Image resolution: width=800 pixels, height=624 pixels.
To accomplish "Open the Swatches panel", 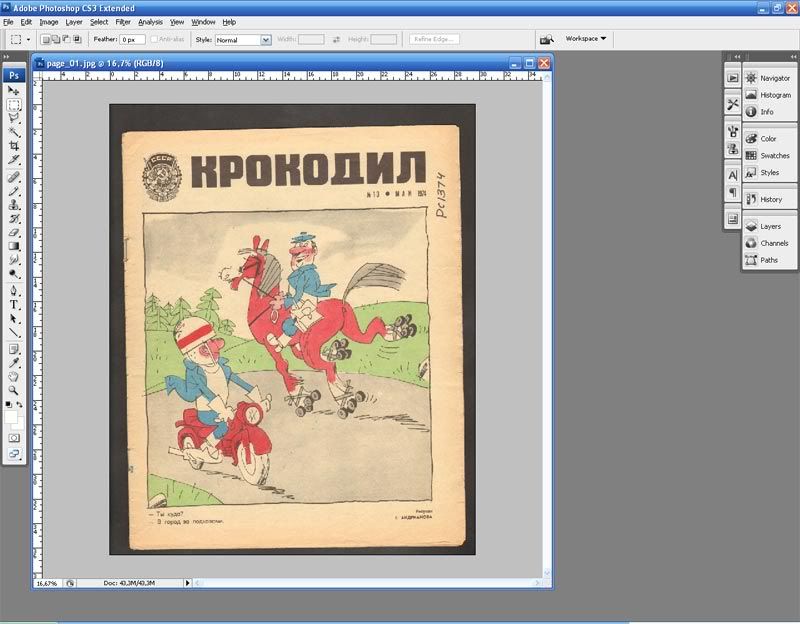I will (768, 155).
